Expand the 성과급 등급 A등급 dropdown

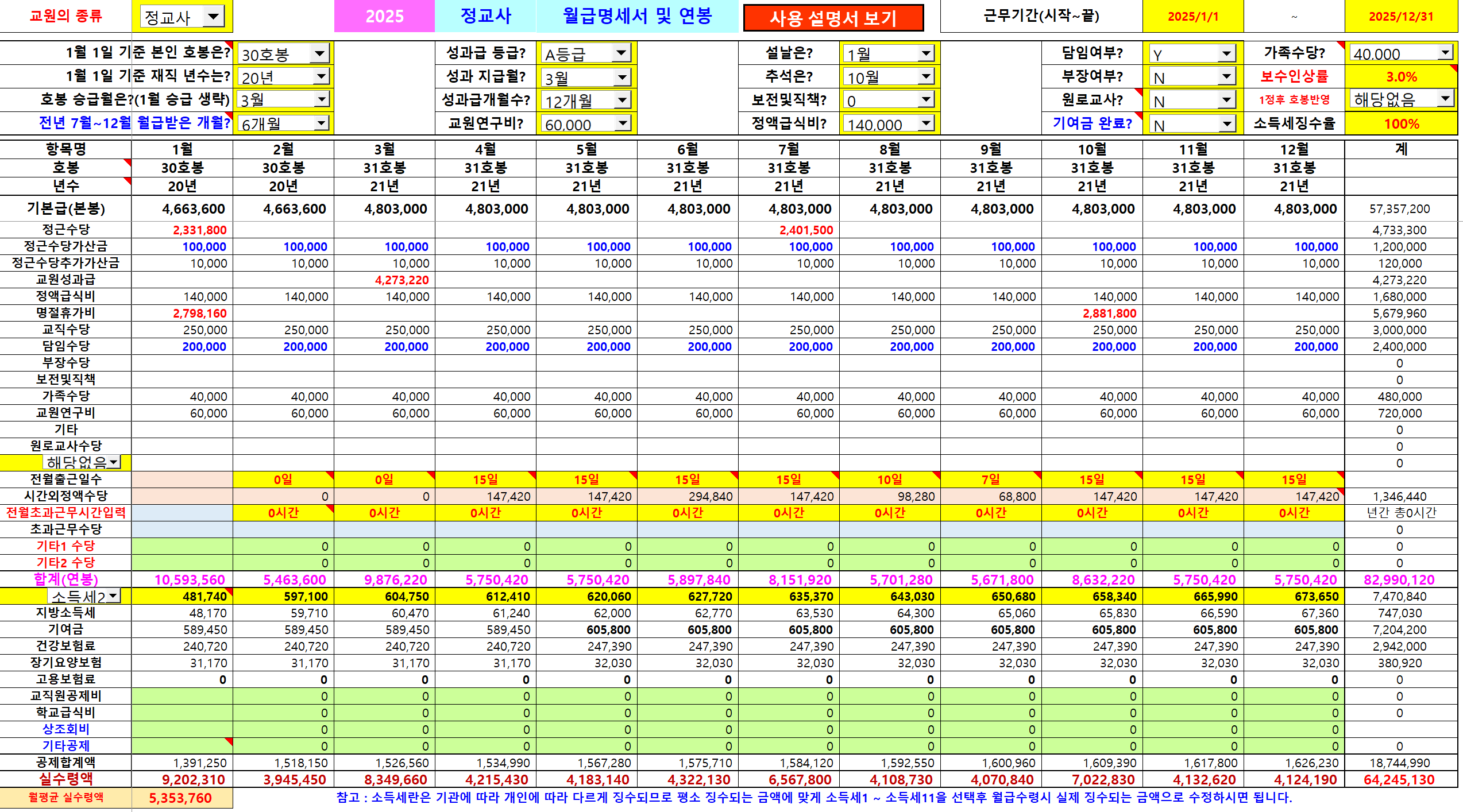click(621, 53)
